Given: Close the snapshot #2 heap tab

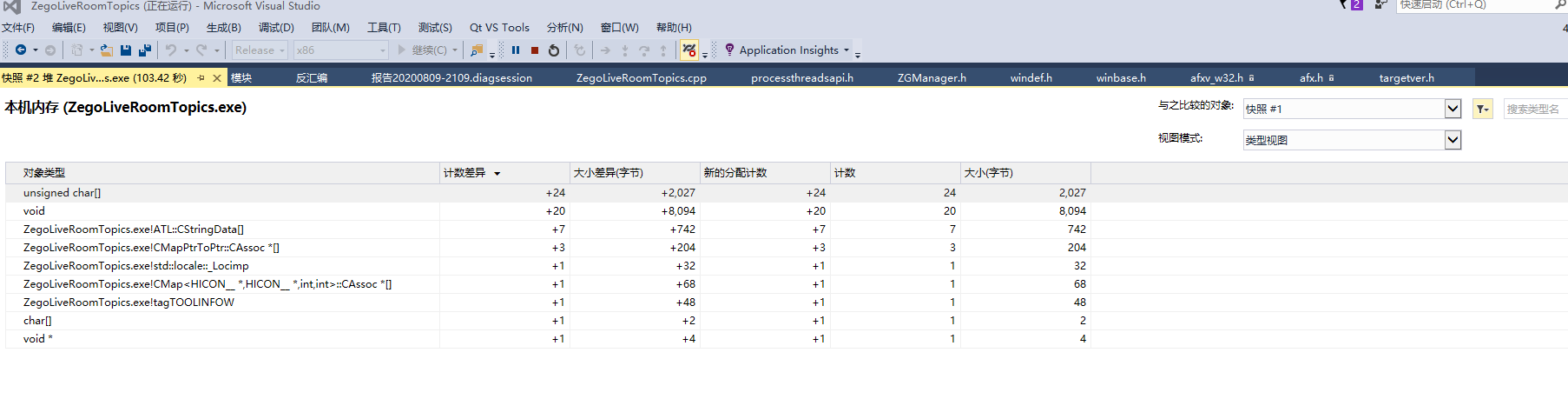Looking at the screenshot, I should (217, 77).
